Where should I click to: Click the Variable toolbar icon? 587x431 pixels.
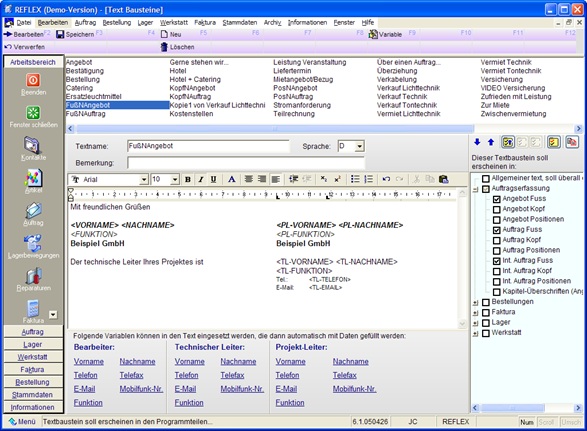point(373,34)
